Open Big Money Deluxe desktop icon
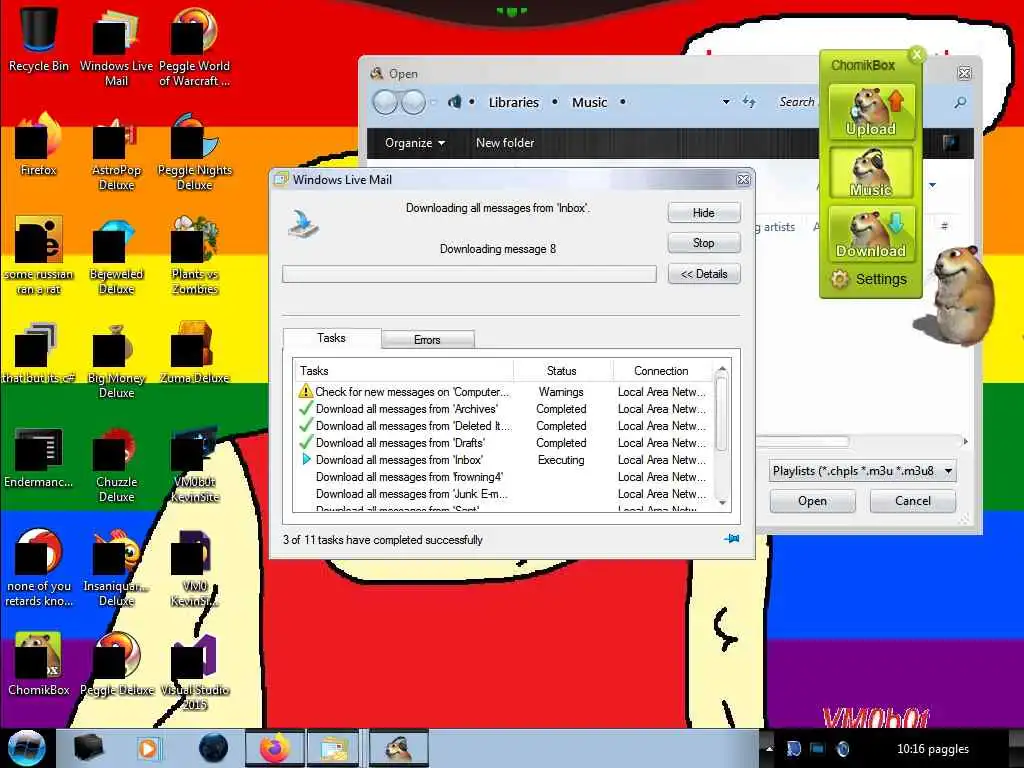 (116, 360)
